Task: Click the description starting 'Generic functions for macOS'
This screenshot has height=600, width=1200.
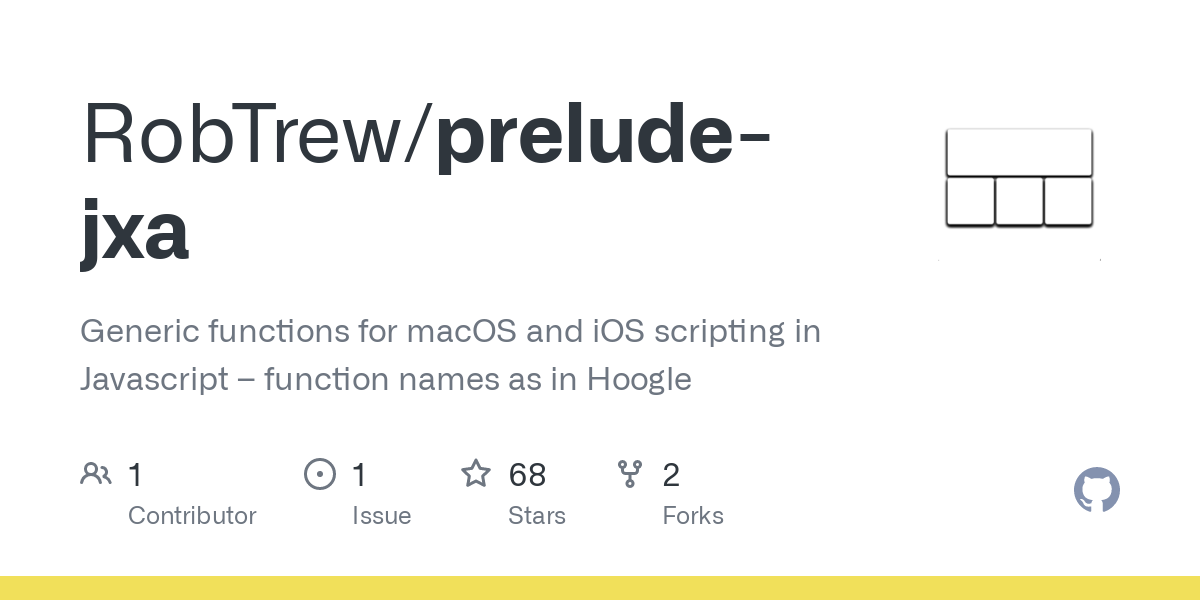Action: (x=450, y=355)
